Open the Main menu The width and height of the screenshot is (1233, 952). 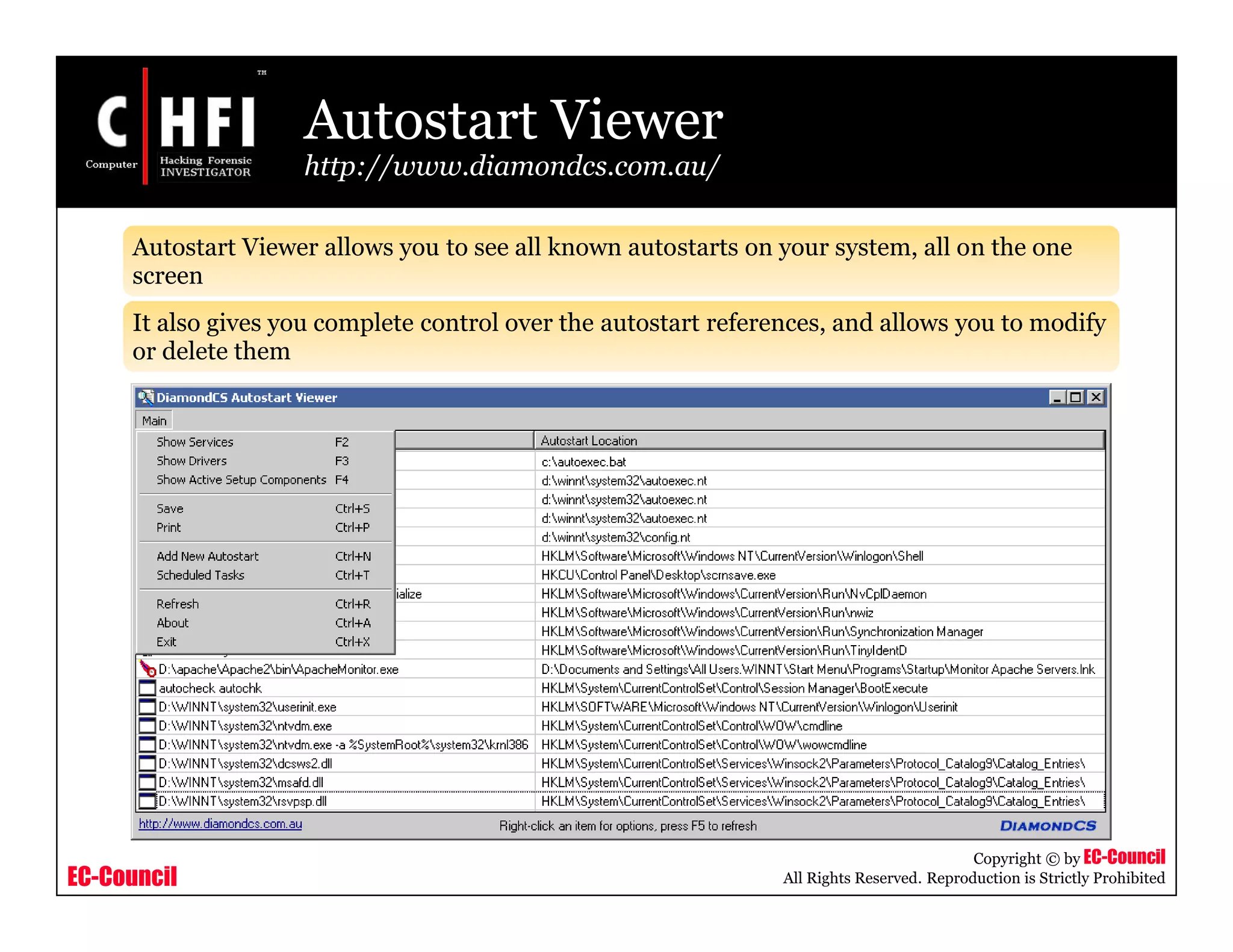[x=154, y=421]
